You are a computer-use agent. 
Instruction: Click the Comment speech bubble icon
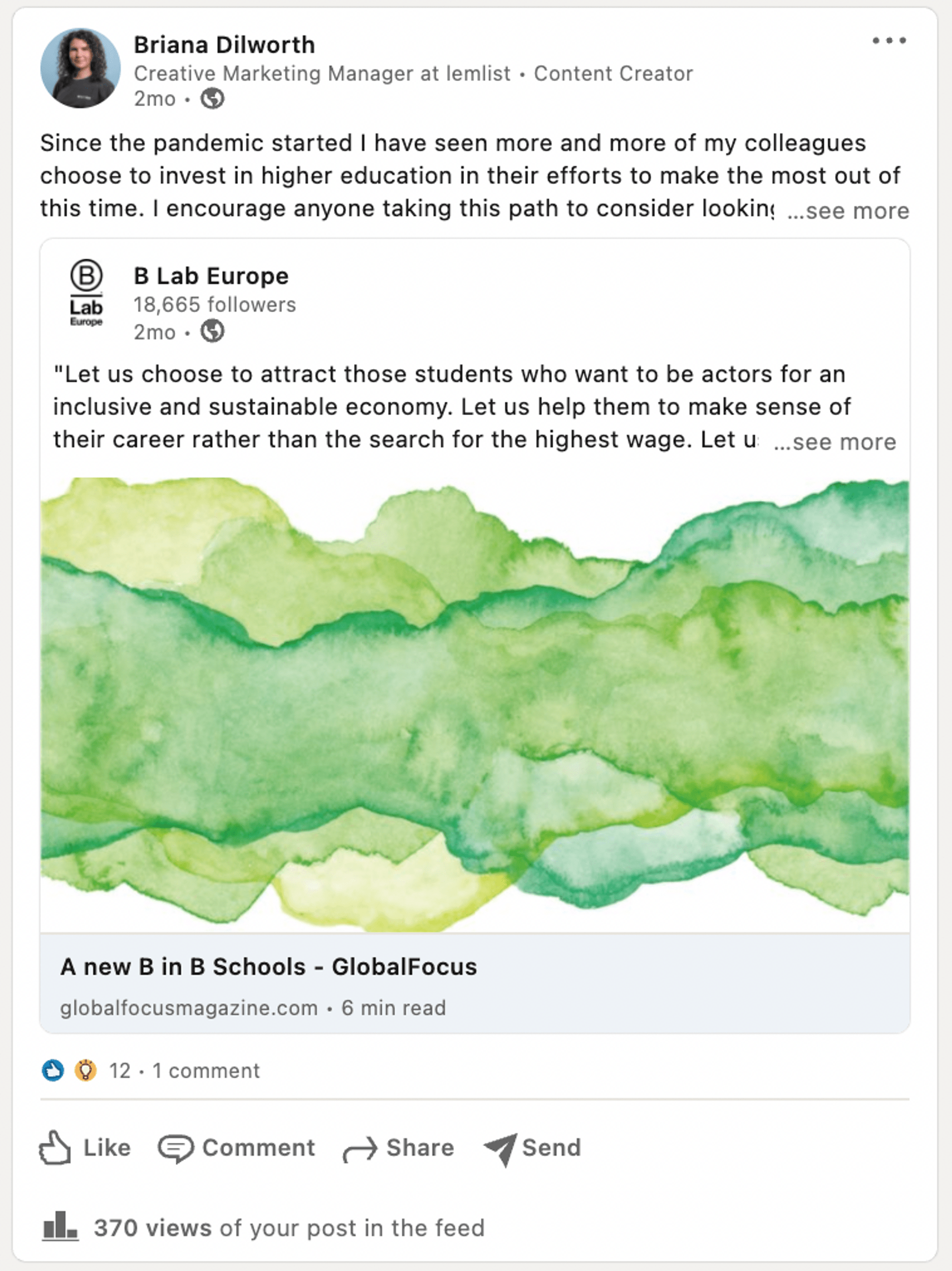[x=176, y=1148]
